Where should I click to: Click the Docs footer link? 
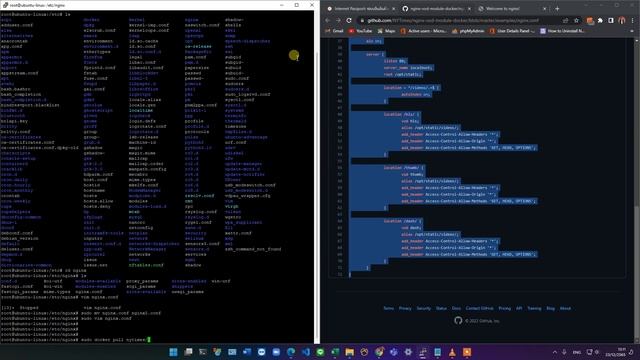pos(456,309)
